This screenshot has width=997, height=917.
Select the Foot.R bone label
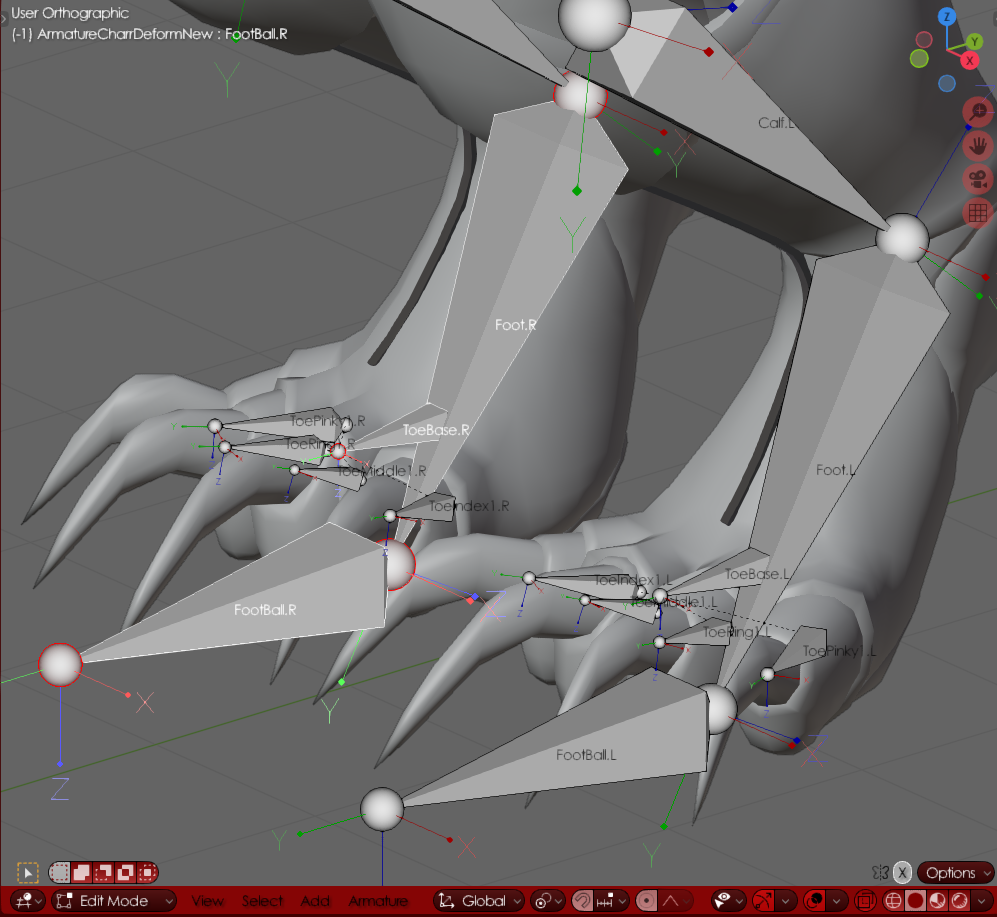(x=516, y=325)
